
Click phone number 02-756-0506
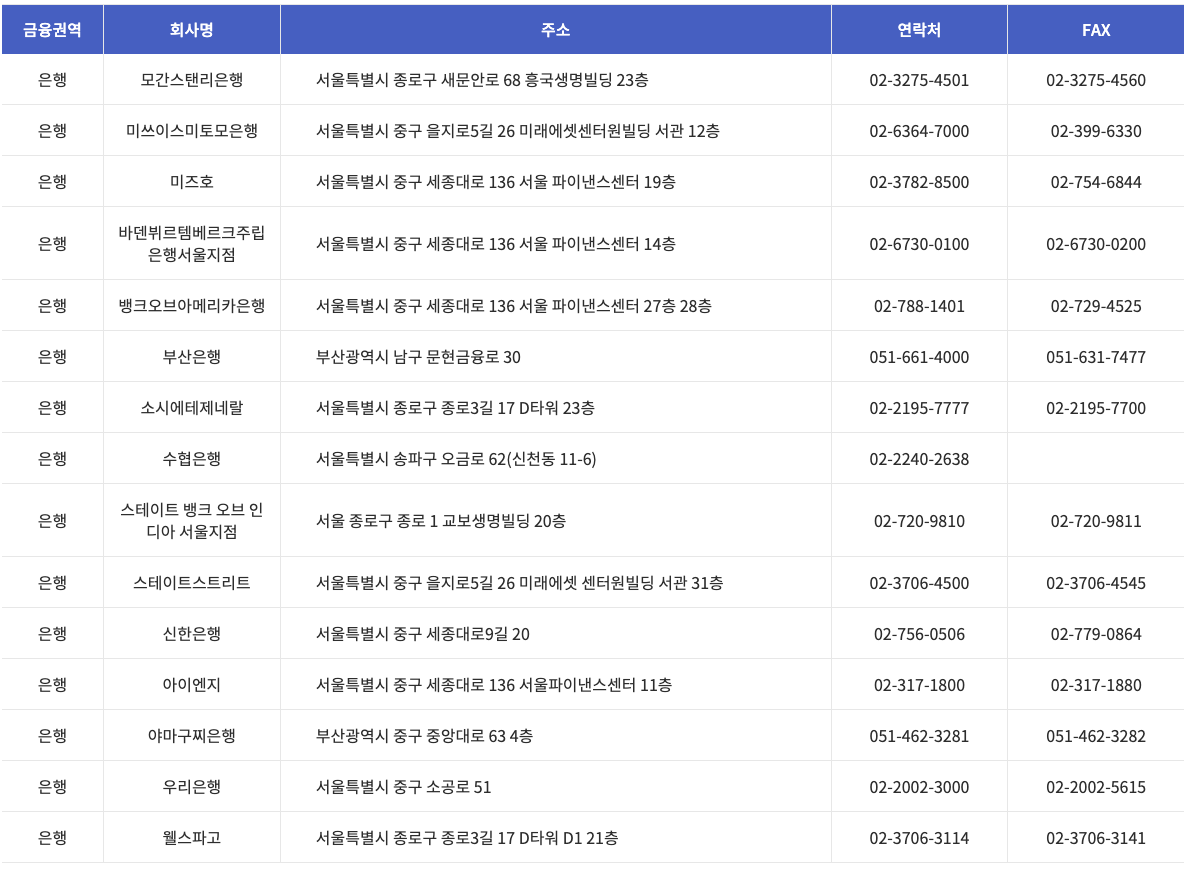pos(919,633)
